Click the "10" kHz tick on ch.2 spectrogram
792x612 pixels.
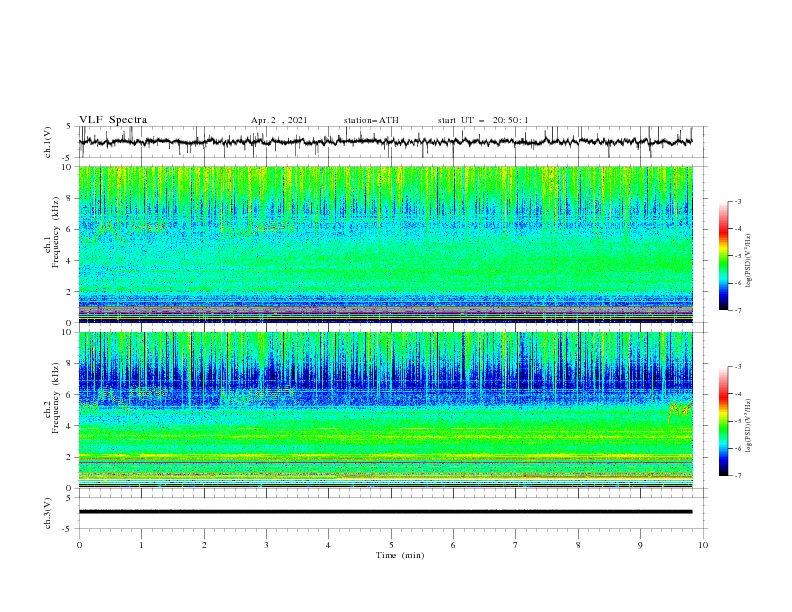69,332
